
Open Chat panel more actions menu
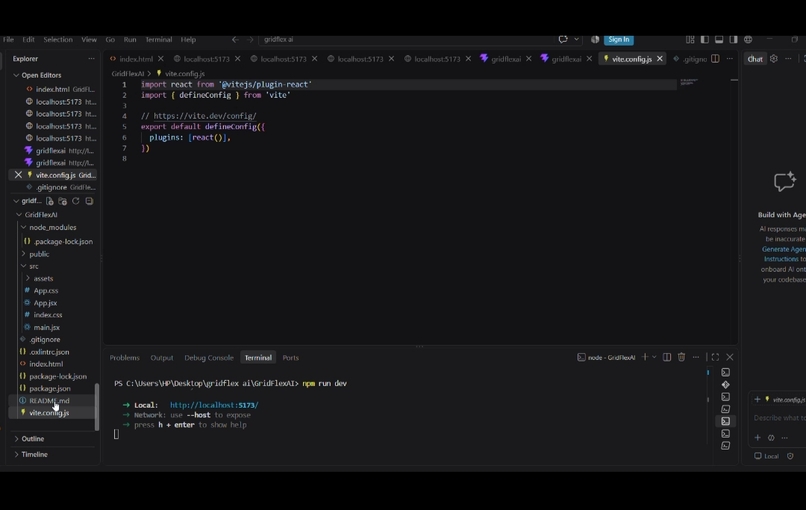coord(788,59)
